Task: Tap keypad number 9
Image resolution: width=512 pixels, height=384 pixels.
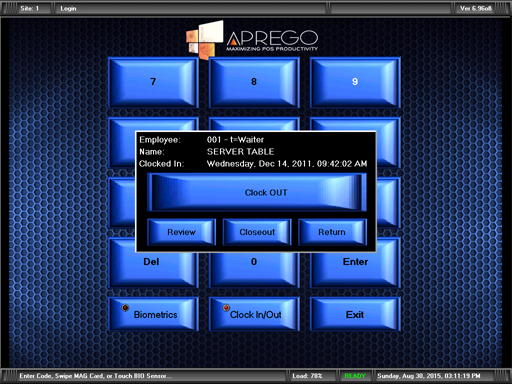Action: tap(355, 82)
